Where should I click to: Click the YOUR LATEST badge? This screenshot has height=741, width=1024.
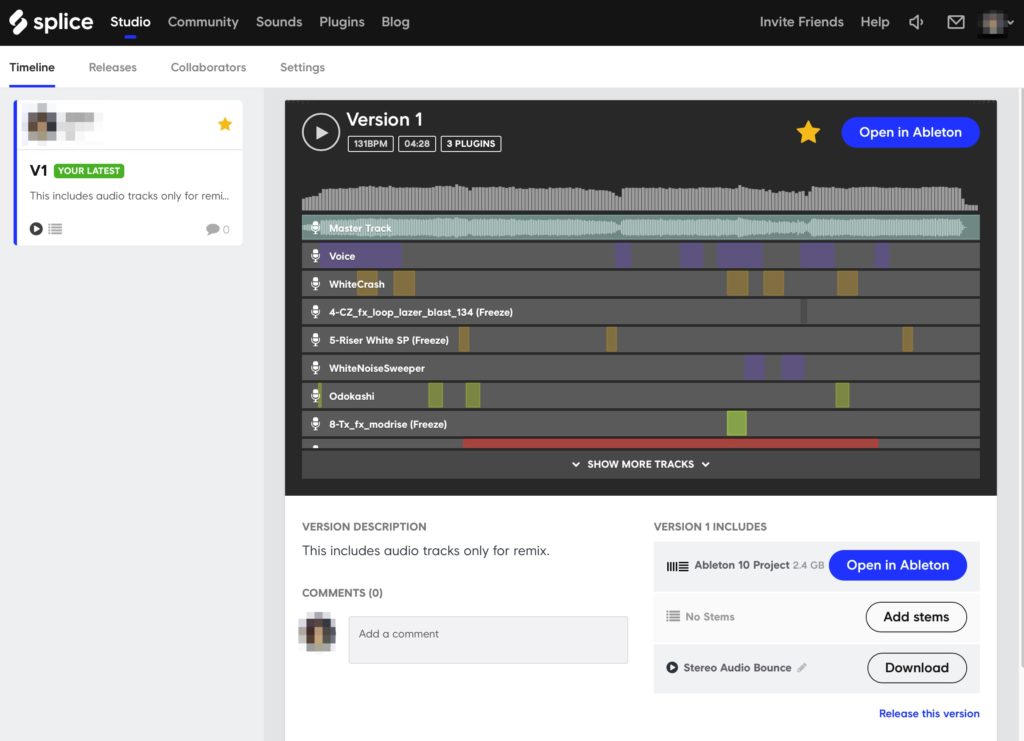(89, 171)
